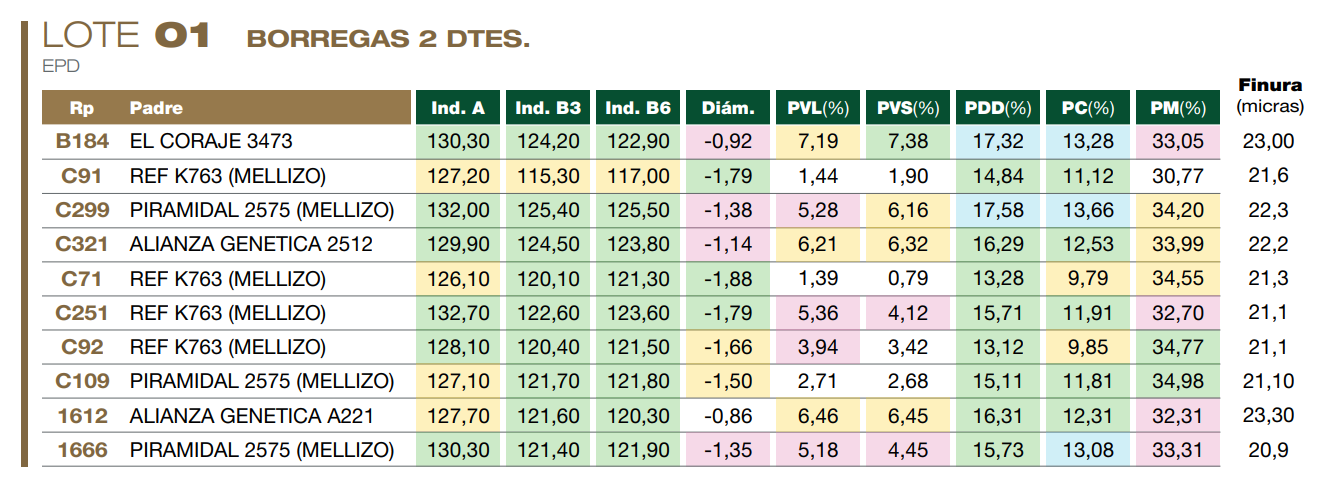
Task: Select Rp code 1666
Action: pos(82,450)
